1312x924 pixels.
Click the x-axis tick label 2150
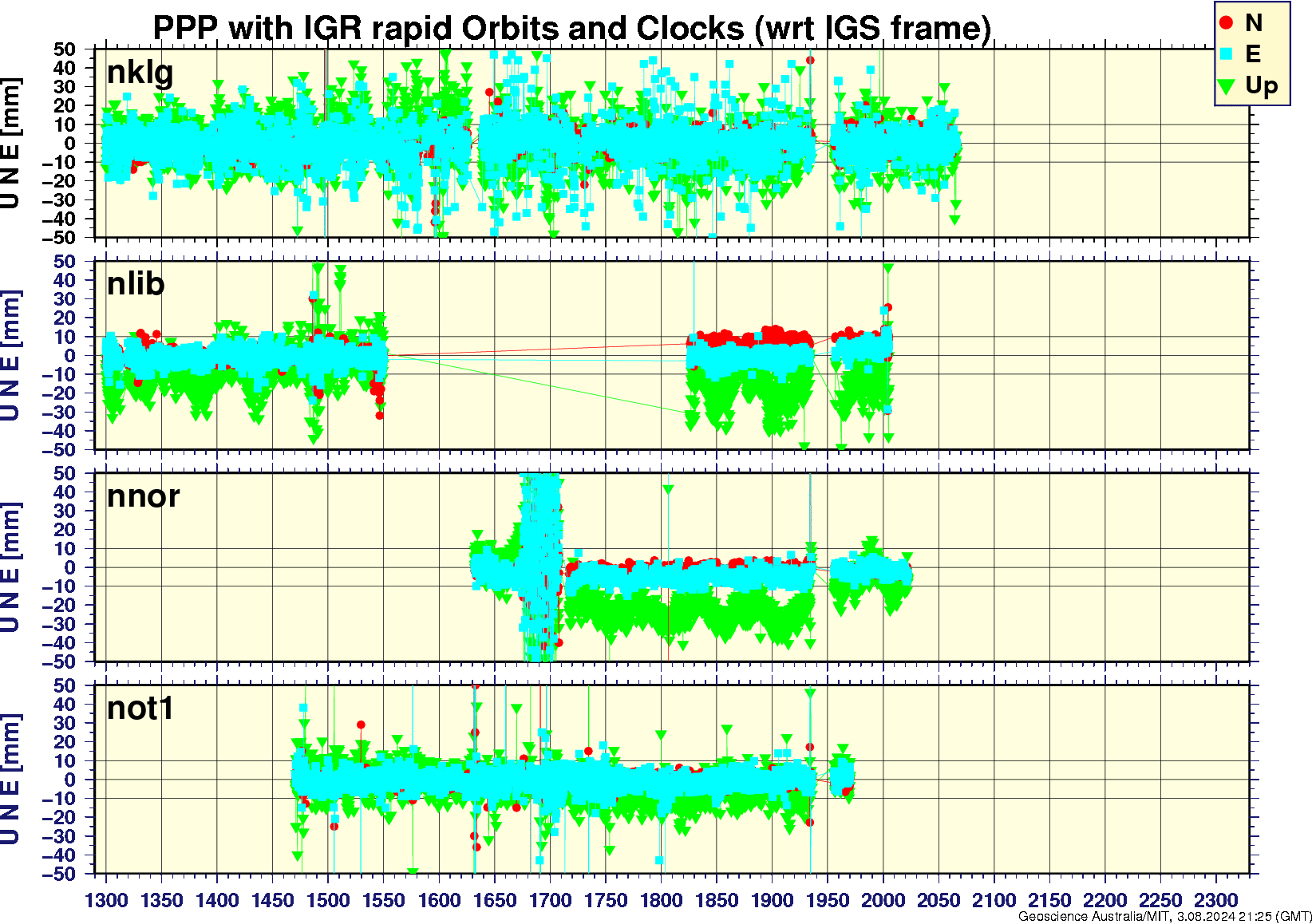1049,900
